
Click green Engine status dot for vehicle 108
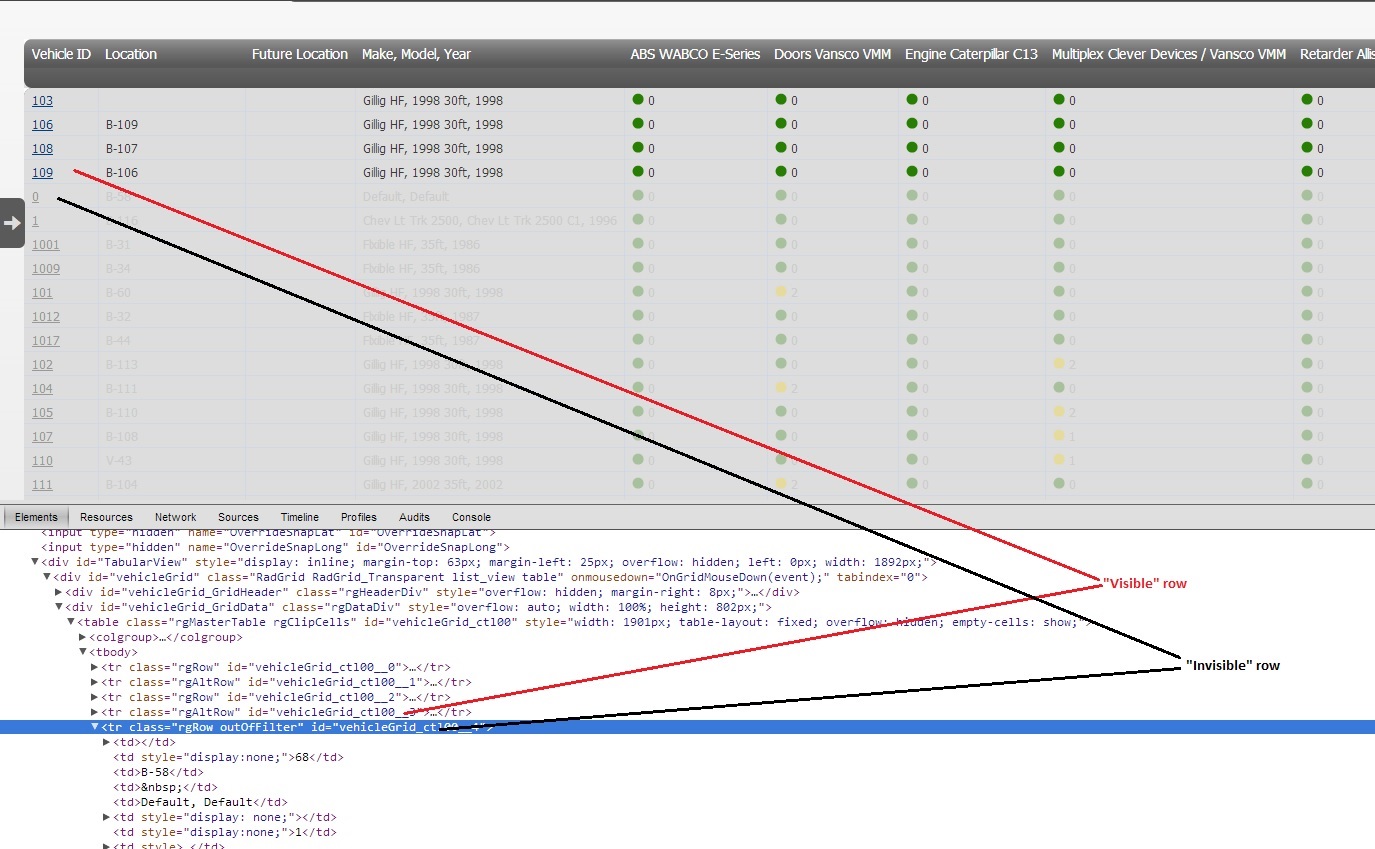(911, 147)
